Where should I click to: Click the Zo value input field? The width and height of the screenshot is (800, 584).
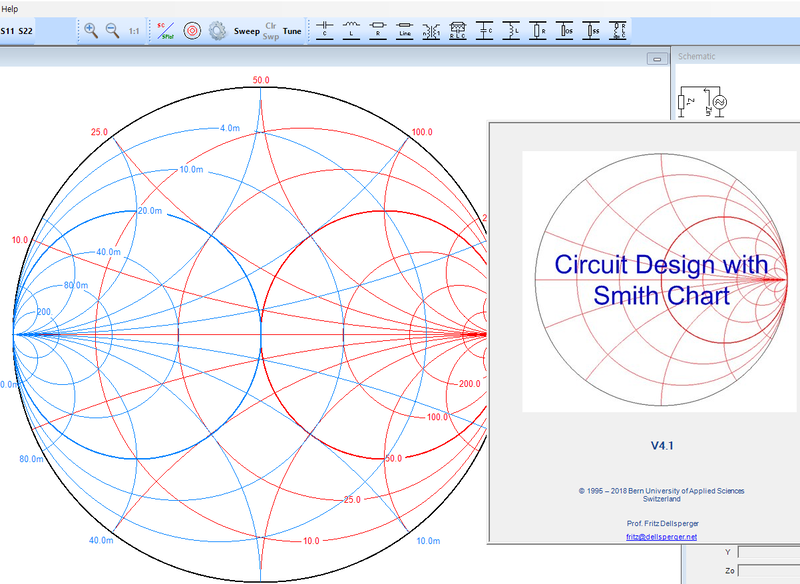[769, 571]
